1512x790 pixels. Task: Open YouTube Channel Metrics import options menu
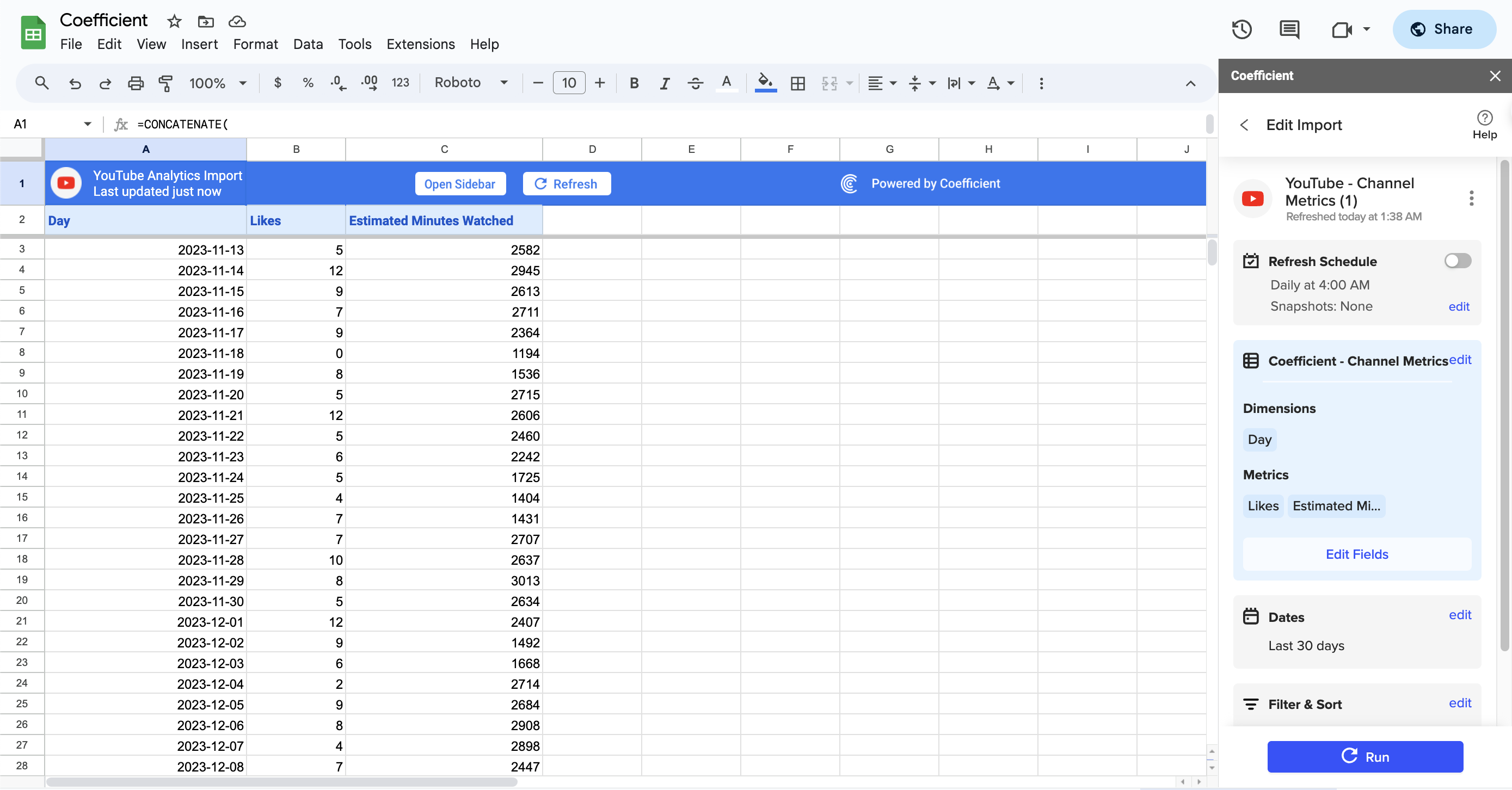1471,199
